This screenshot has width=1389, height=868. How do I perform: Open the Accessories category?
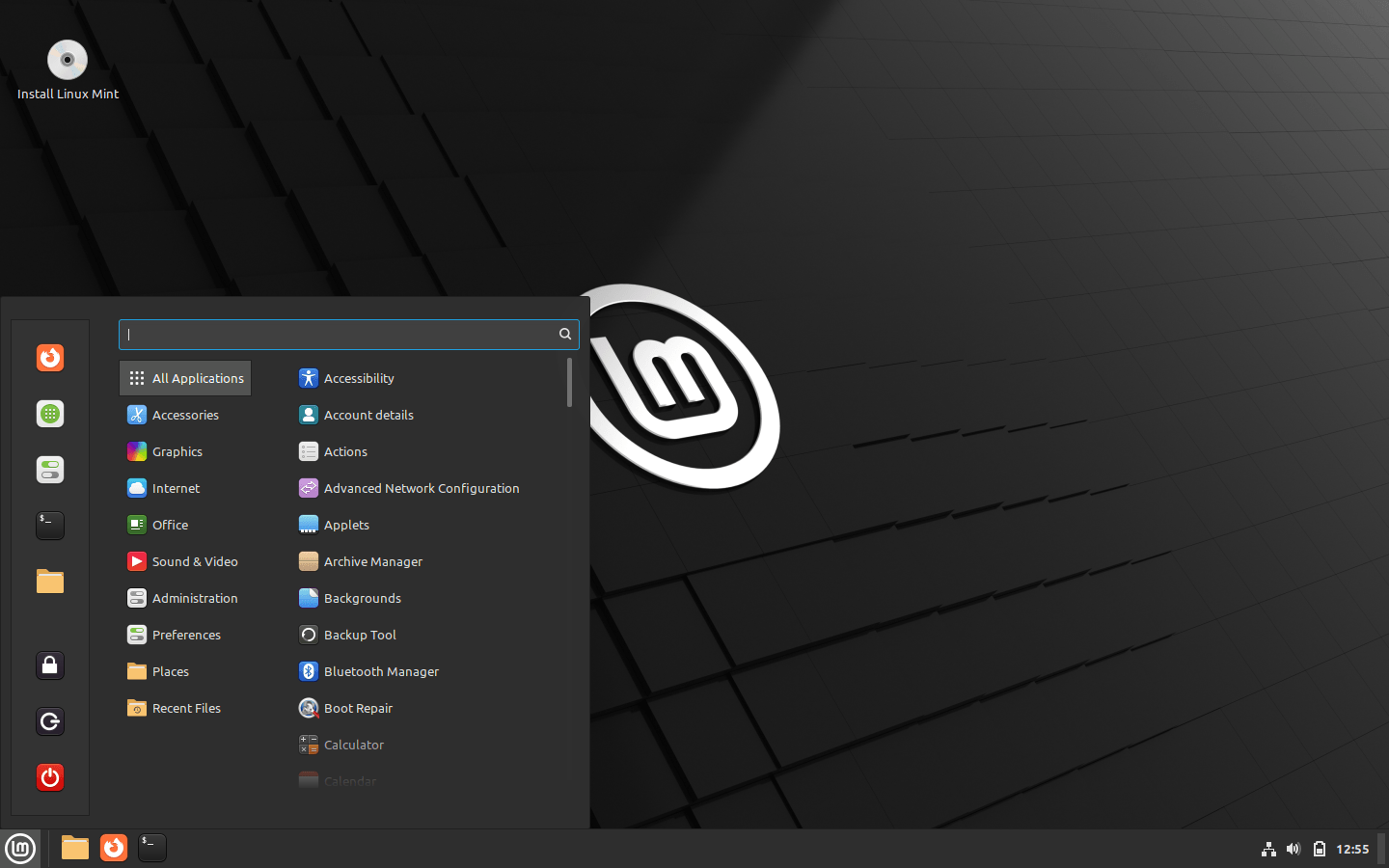point(184,415)
